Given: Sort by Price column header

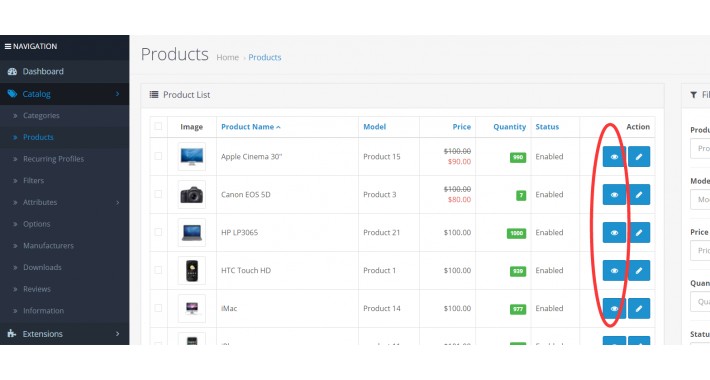Looking at the screenshot, I should click(461, 127).
